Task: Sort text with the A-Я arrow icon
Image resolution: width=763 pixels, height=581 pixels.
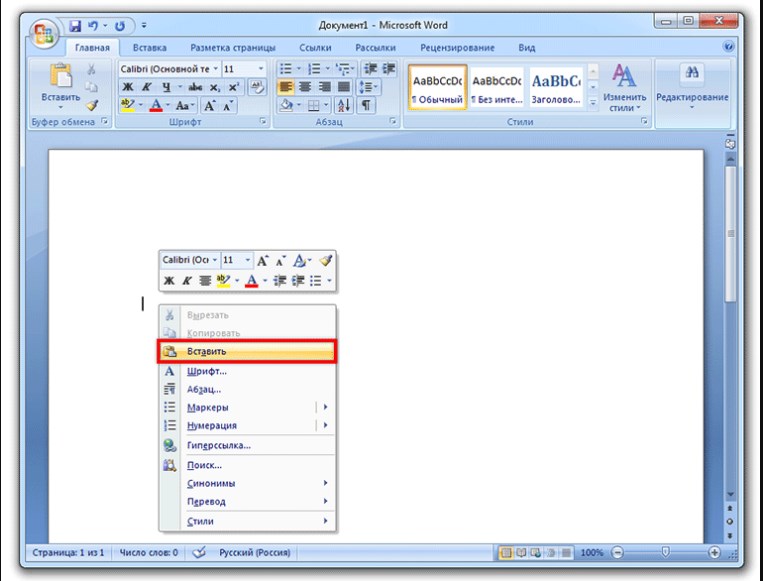Action: tap(344, 105)
